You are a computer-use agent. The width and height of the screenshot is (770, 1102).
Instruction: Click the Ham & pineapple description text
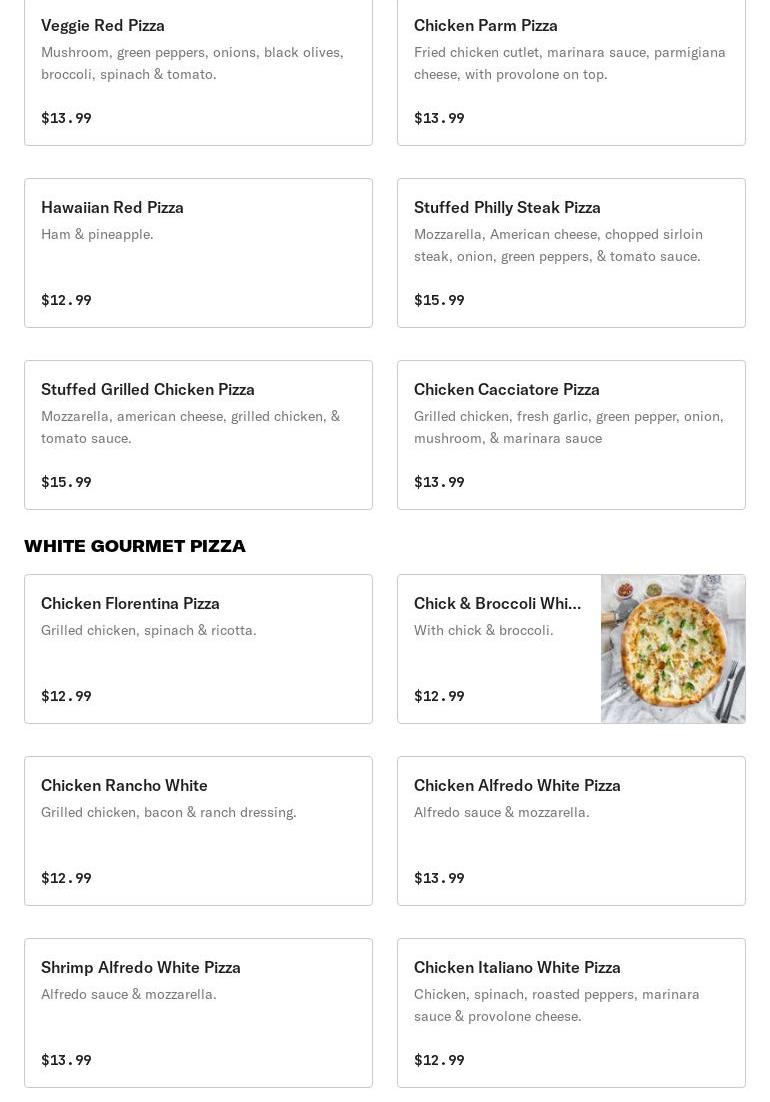click(x=97, y=234)
